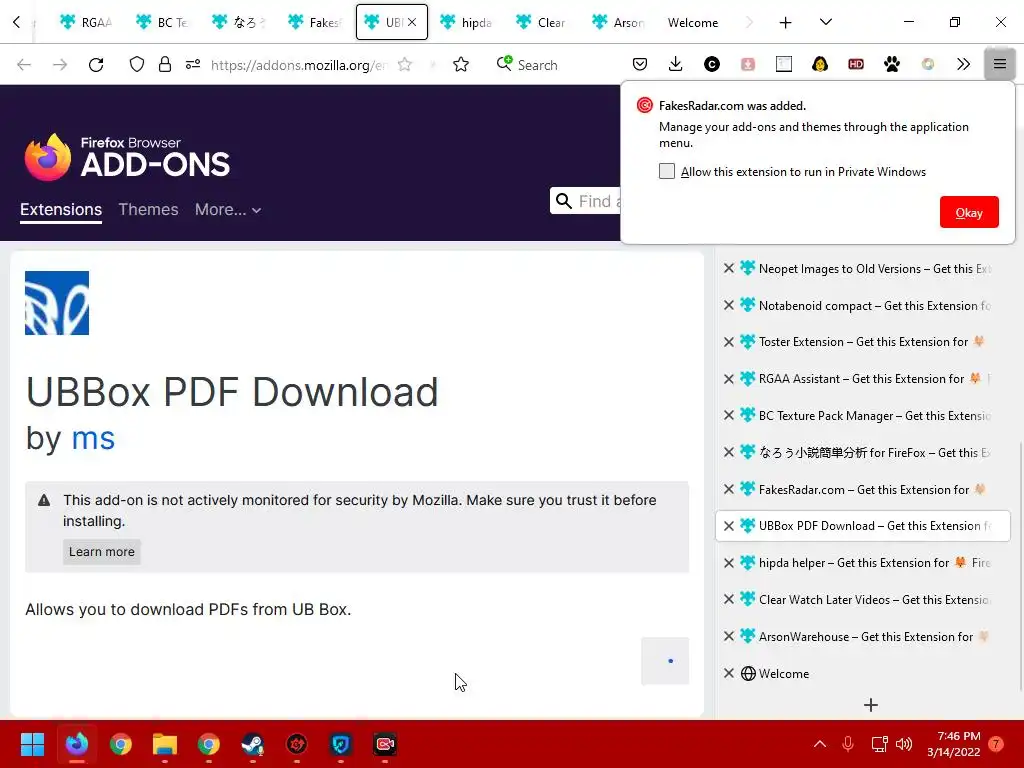Click the tab list vertical scrollbar
The width and height of the screenshot is (1024, 768).
tap(1020, 565)
